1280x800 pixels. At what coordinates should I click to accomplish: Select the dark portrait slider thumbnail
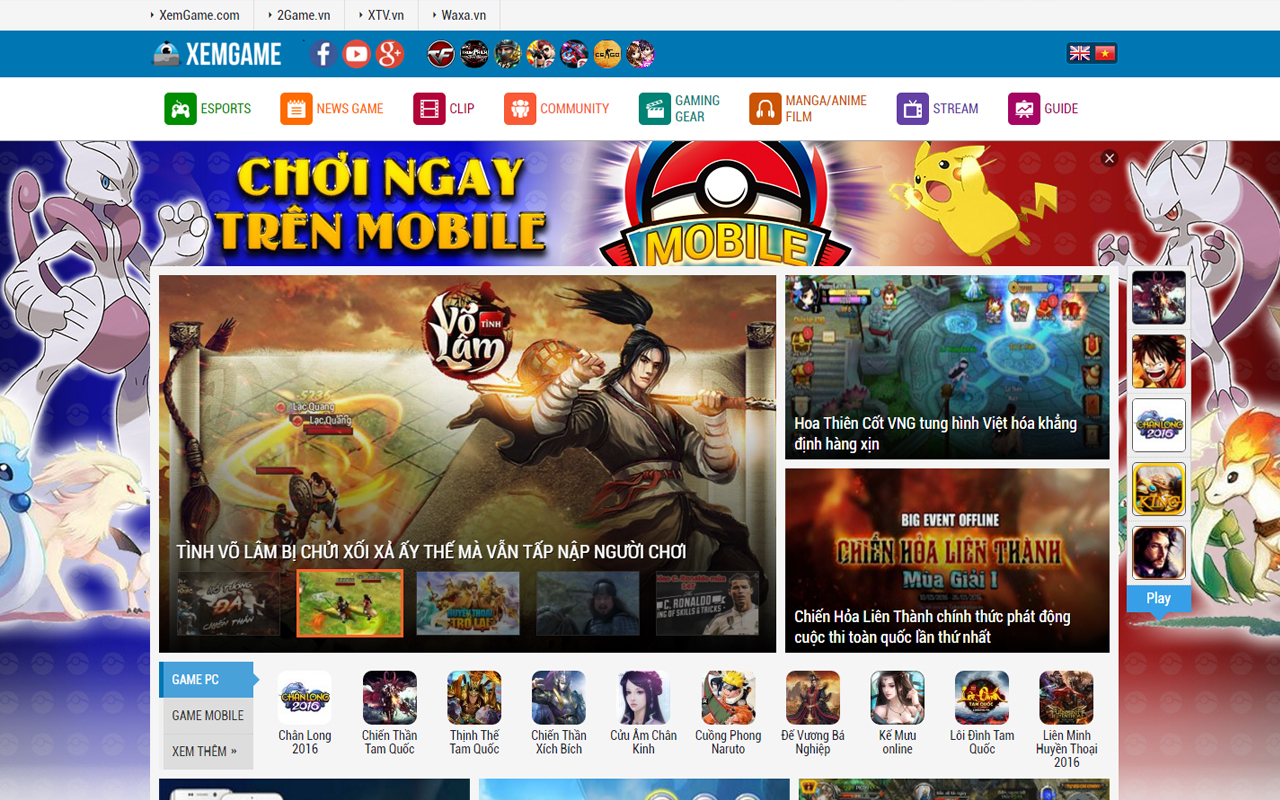point(588,603)
